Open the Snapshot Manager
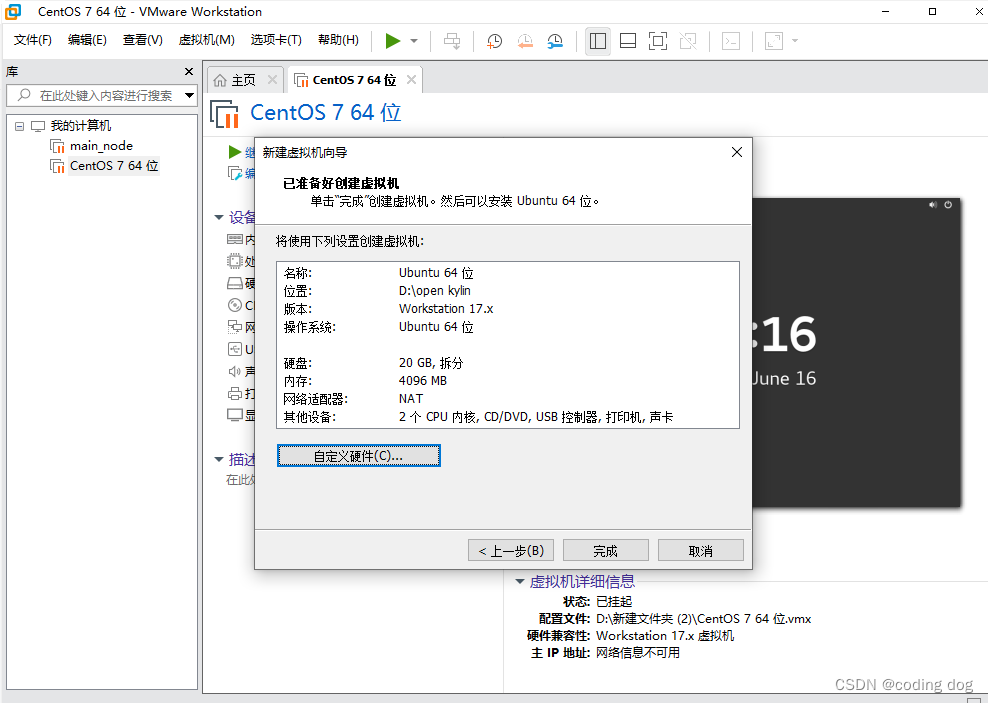Viewport: 988px width, 703px height. pyautogui.click(x=557, y=41)
